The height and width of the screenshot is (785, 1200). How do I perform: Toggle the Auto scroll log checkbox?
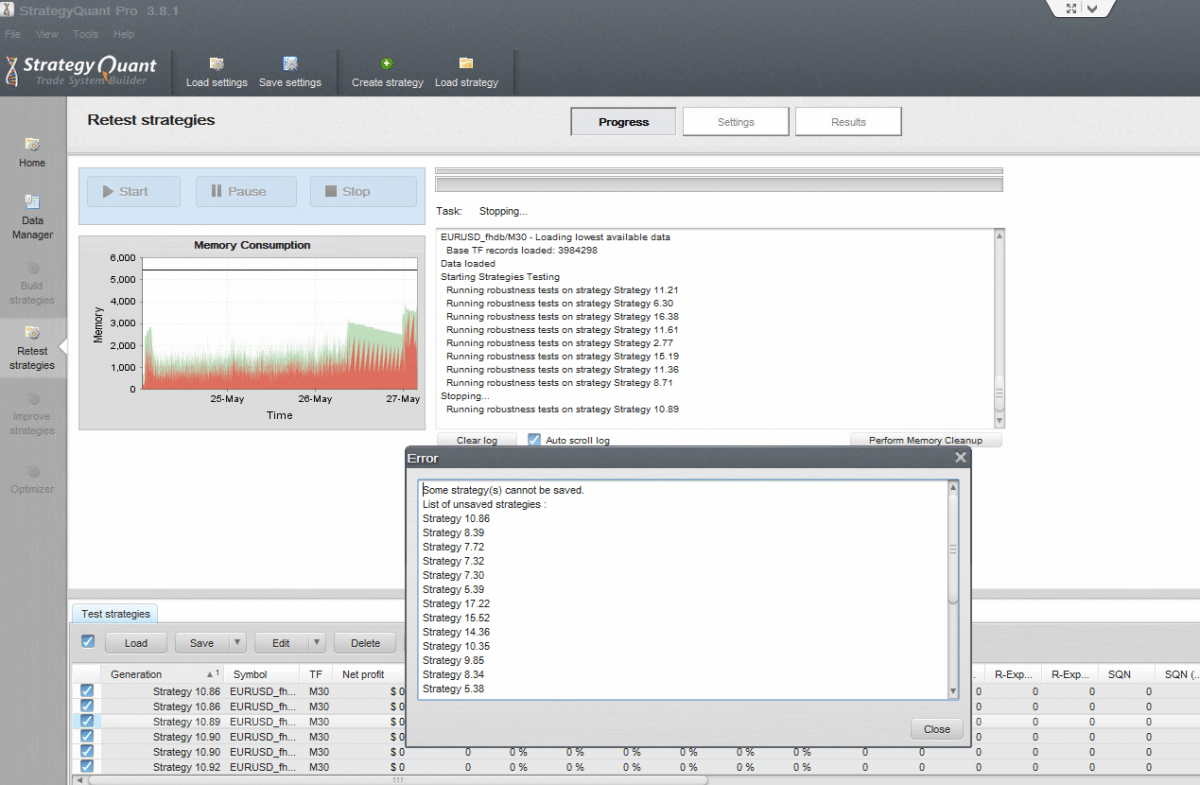click(x=534, y=440)
